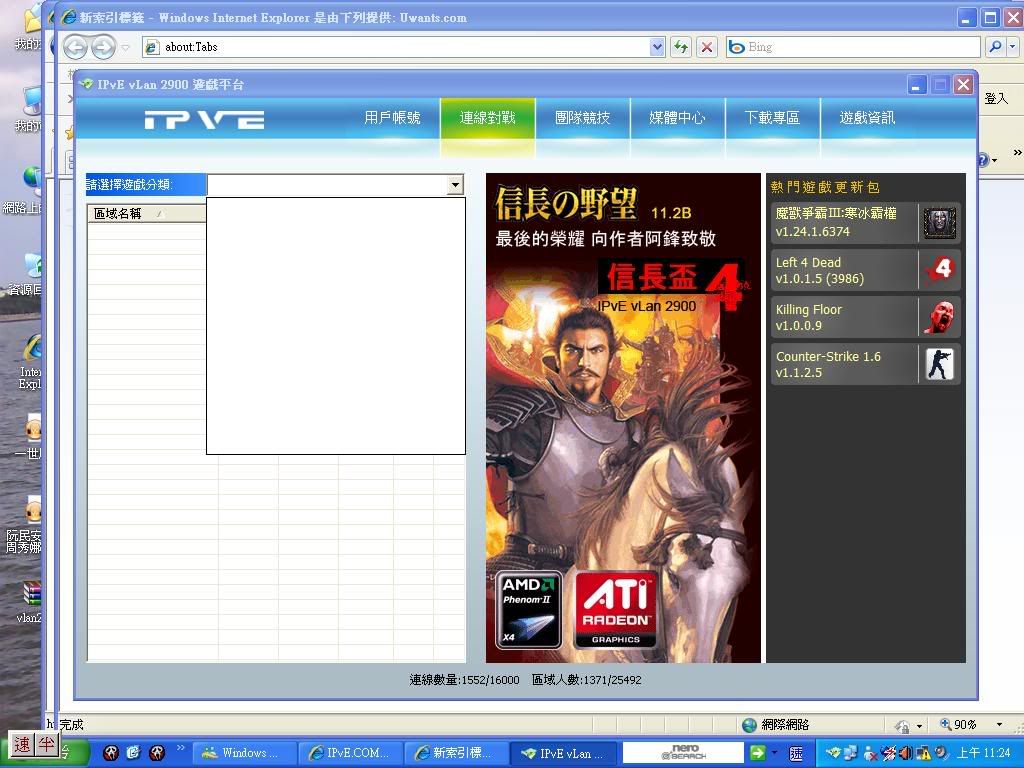This screenshot has width=1024, height=768.
Task: Click the Warcraft III update package icon
Action: click(939, 223)
